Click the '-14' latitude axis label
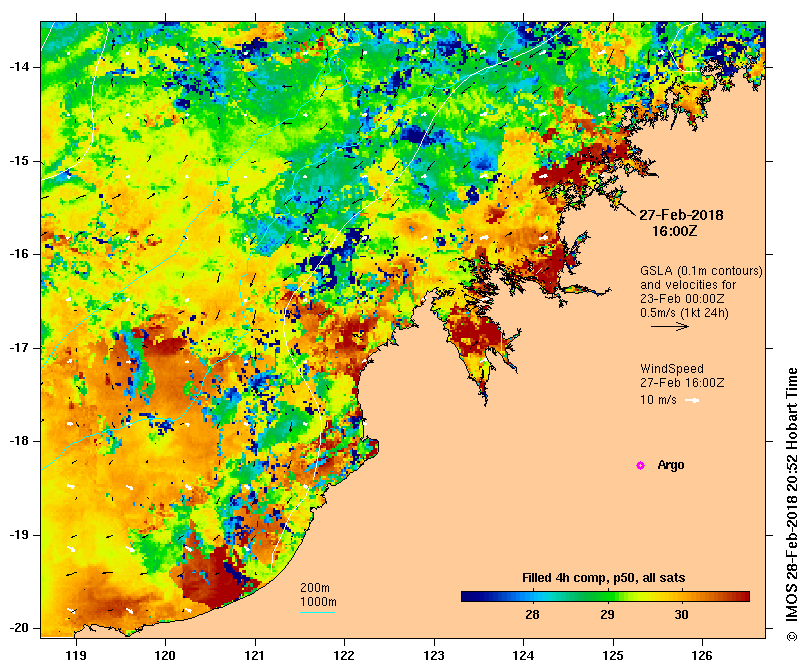Viewport: 809px width, 672px height. coord(19,67)
